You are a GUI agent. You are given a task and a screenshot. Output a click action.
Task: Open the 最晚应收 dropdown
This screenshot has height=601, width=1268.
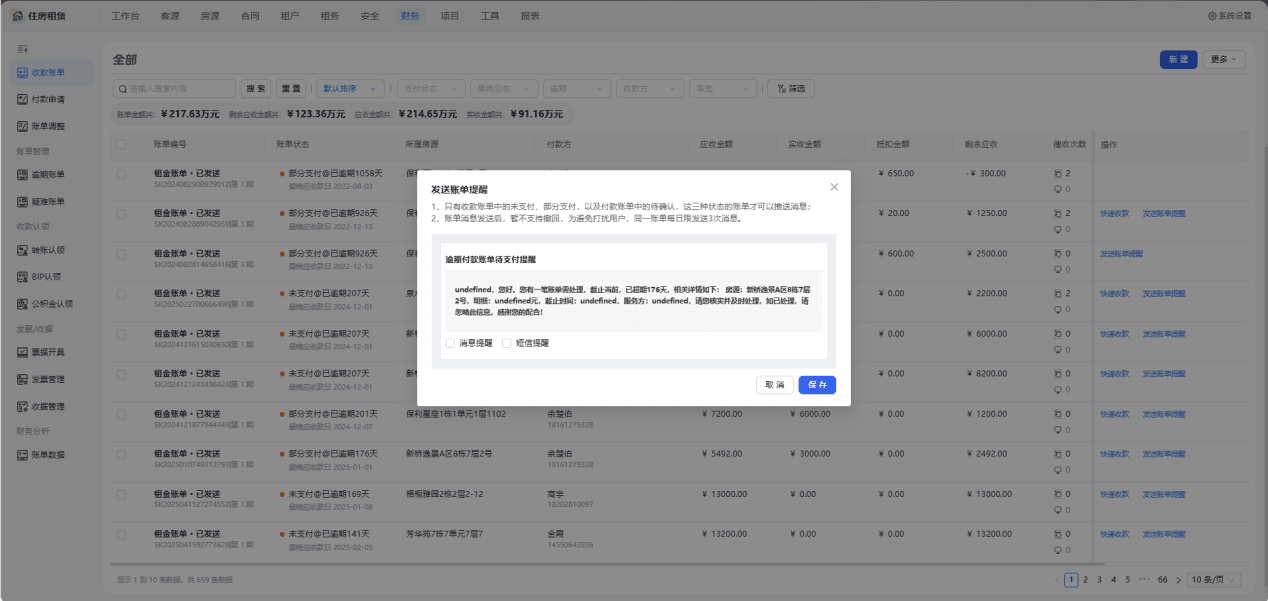pos(504,88)
